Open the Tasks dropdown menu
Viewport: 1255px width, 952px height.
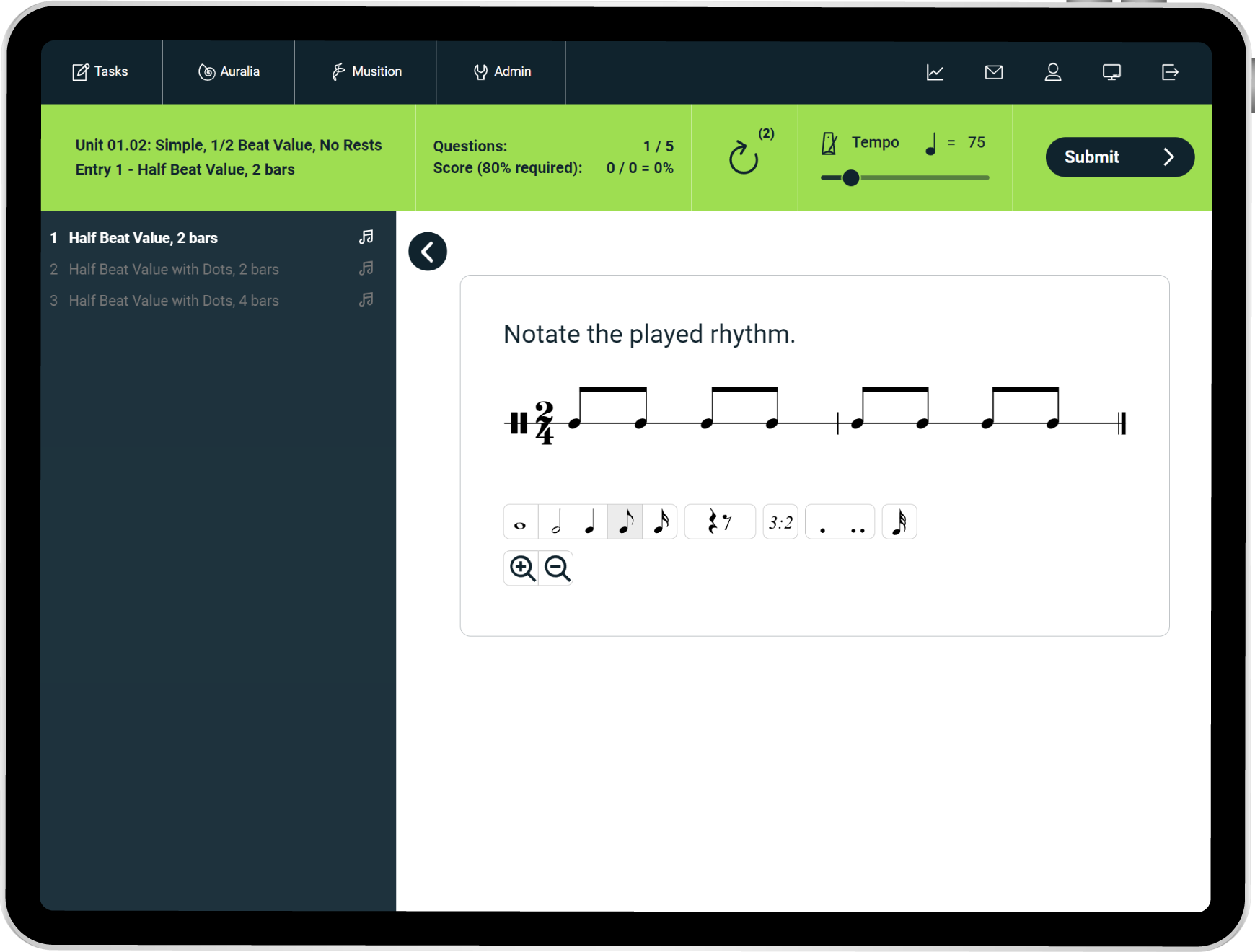point(100,72)
